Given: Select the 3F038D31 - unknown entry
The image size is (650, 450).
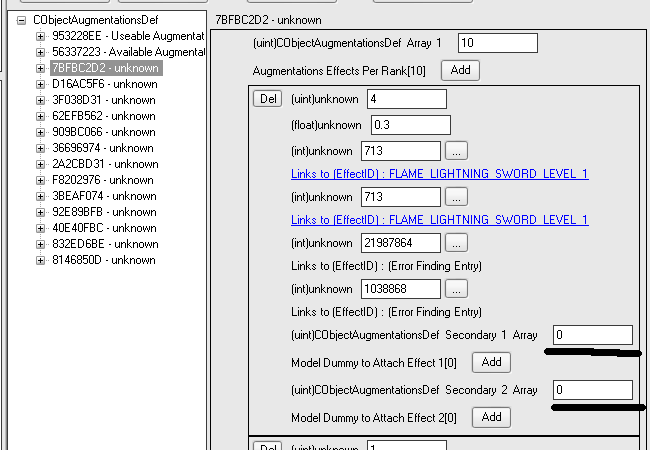Looking at the screenshot, I should point(104,100).
